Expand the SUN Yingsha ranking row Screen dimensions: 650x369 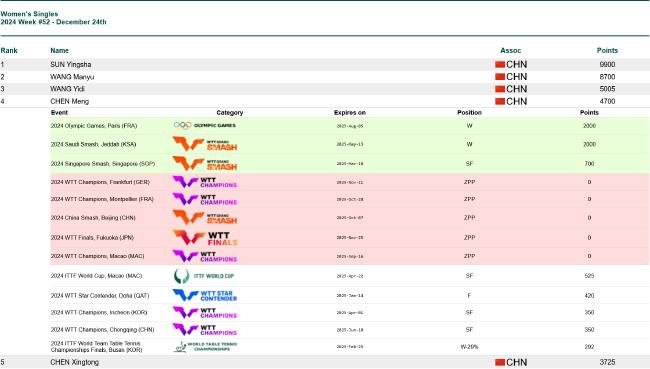click(x=325, y=64)
